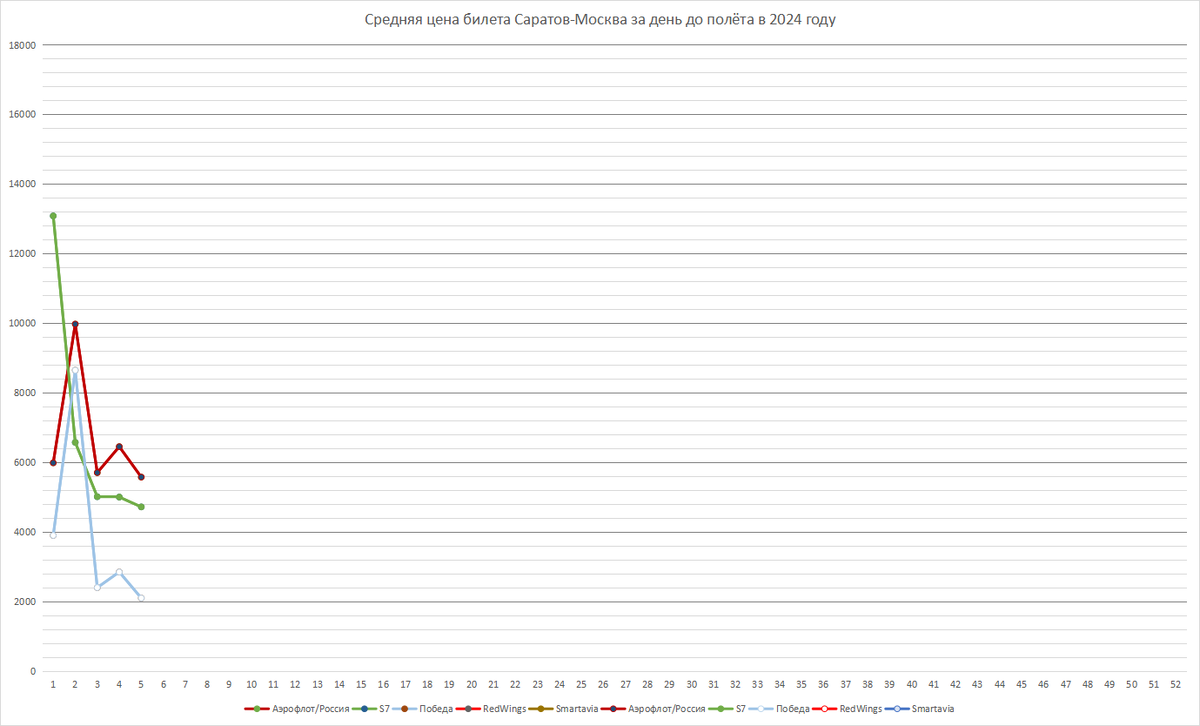Image resolution: width=1200 pixels, height=726 pixels.
Task: Select the S7 legend entry with blue marker
Action: coord(371,709)
